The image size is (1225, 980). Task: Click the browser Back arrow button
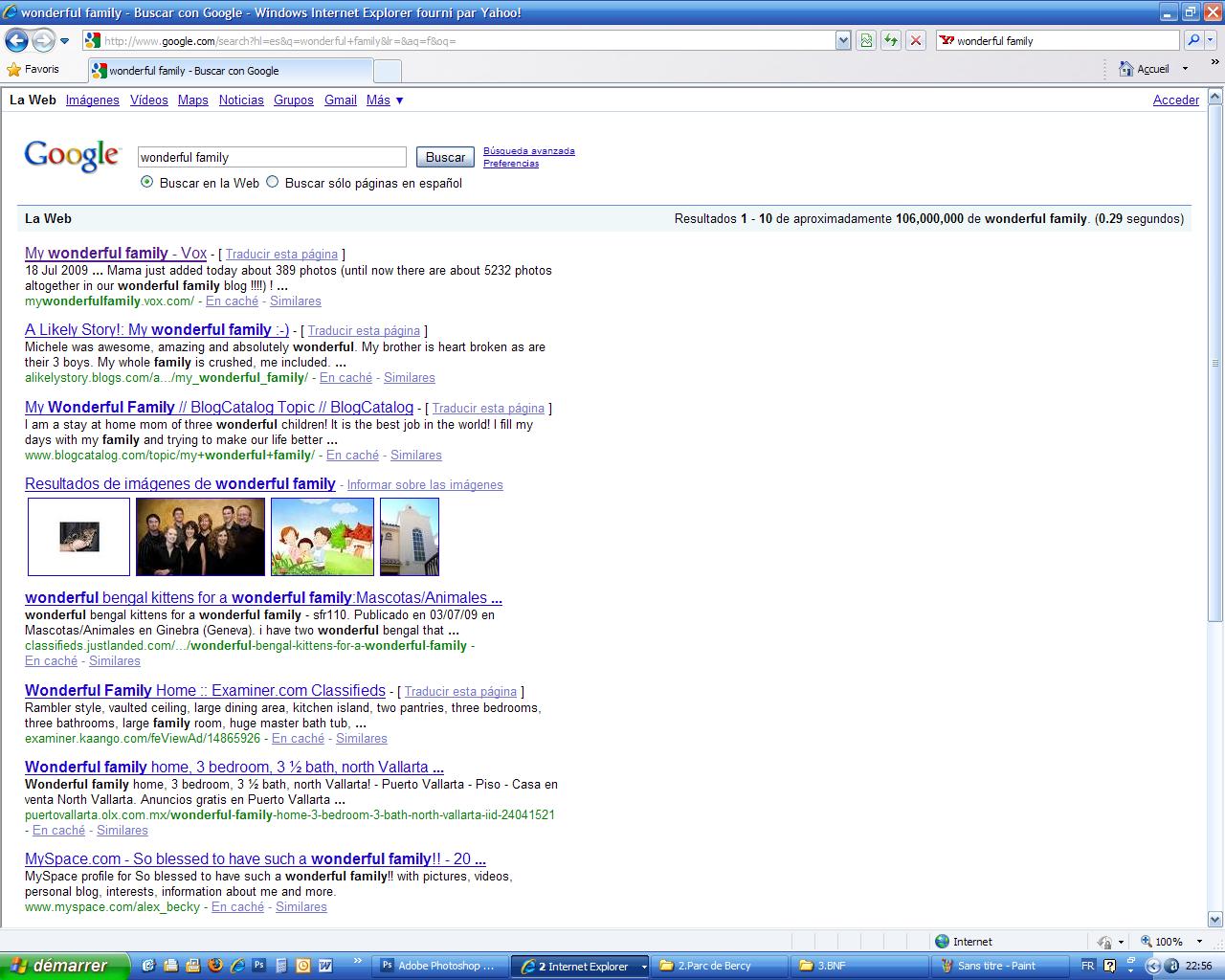pos(16,40)
